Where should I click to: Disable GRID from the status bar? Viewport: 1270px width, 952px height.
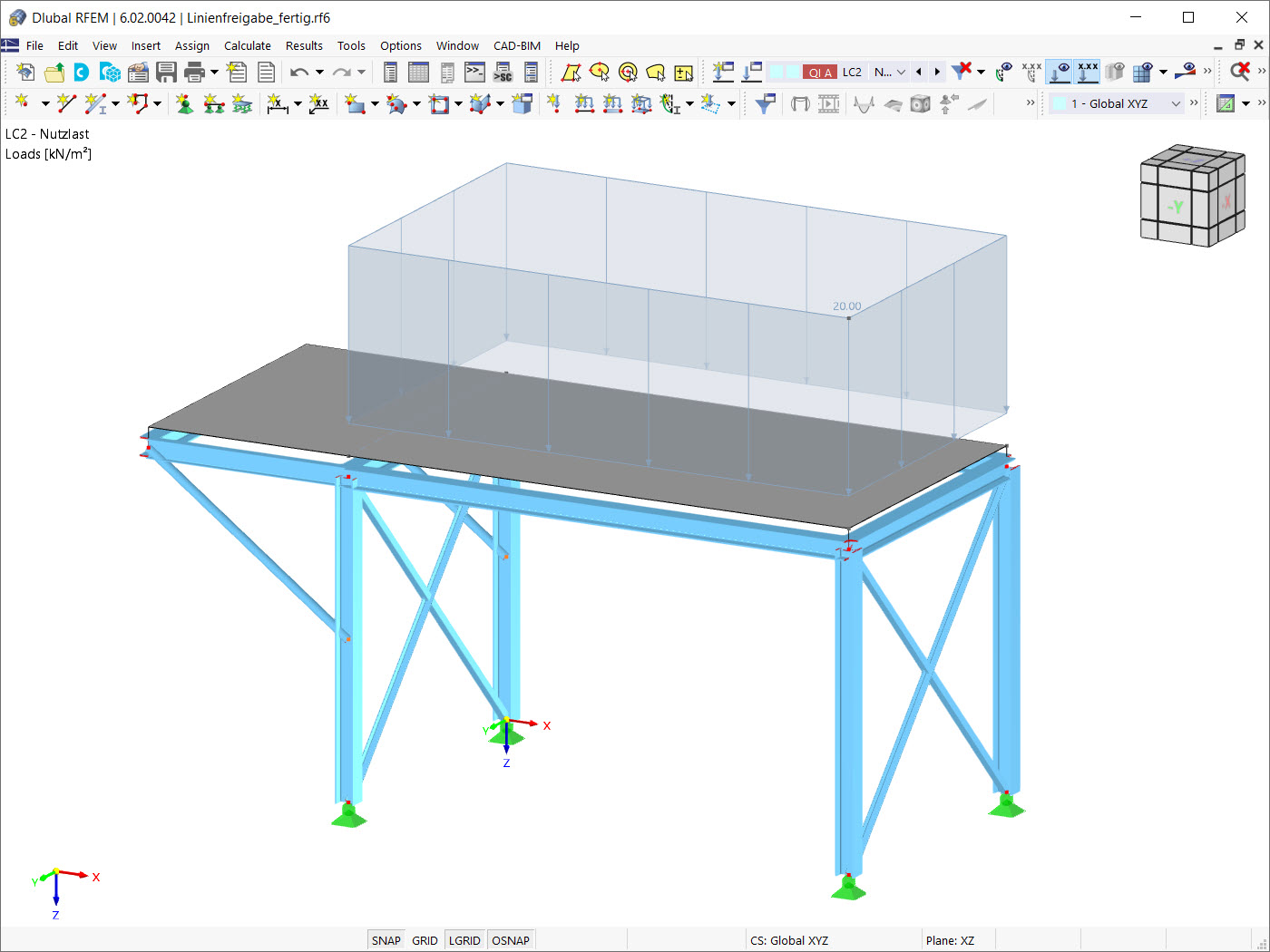pyautogui.click(x=425, y=940)
